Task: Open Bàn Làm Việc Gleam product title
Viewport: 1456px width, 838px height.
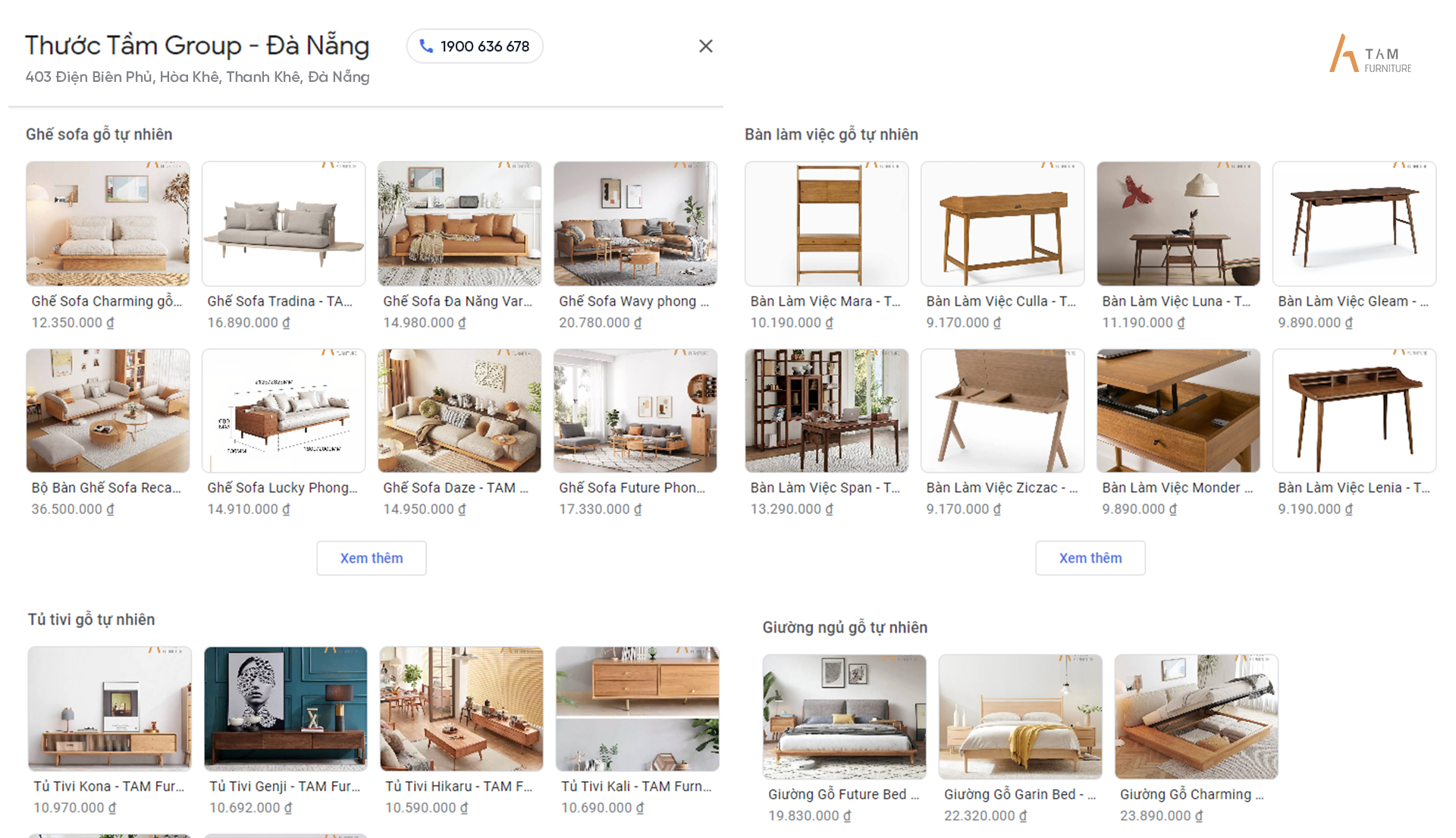Action: point(1353,301)
